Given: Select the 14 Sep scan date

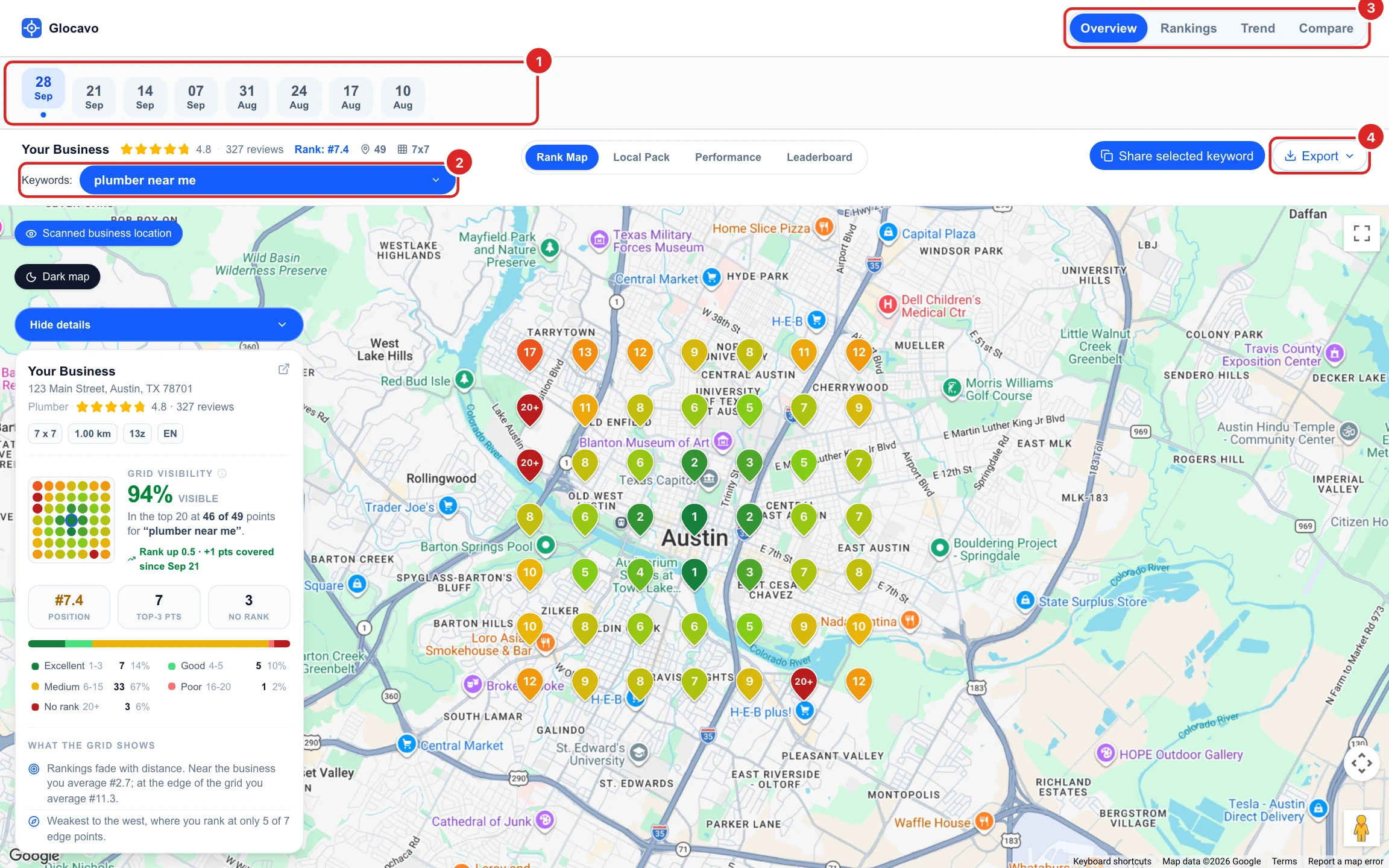Looking at the screenshot, I should pos(145,96).
